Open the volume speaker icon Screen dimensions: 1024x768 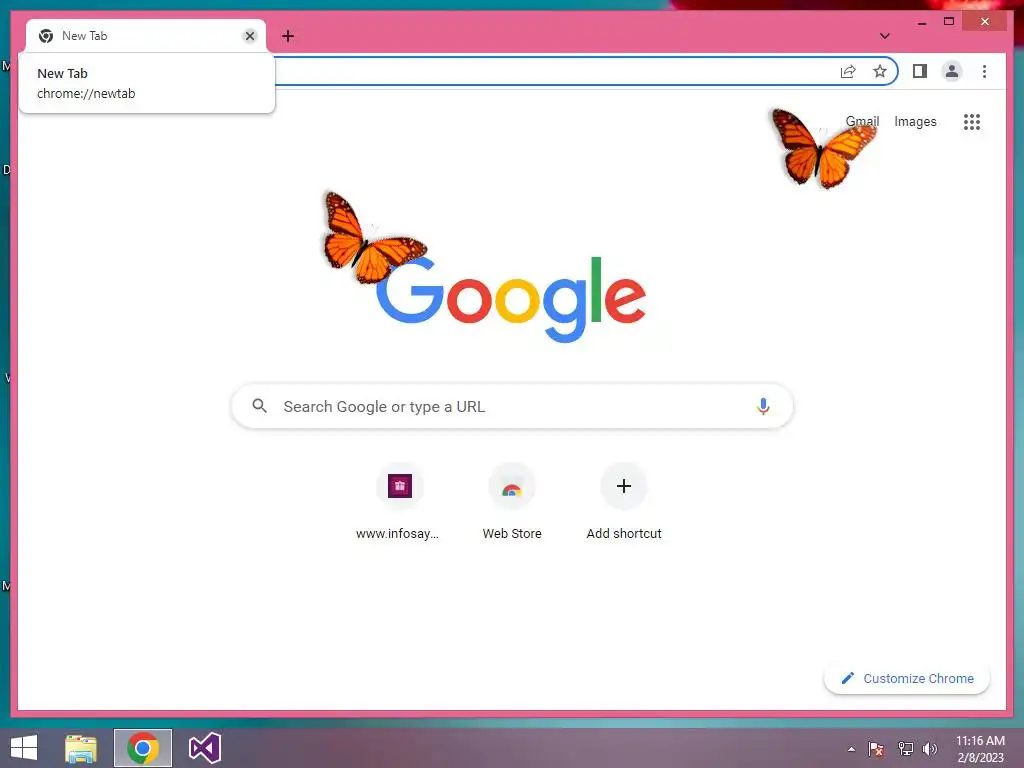[x=930, y=749]
